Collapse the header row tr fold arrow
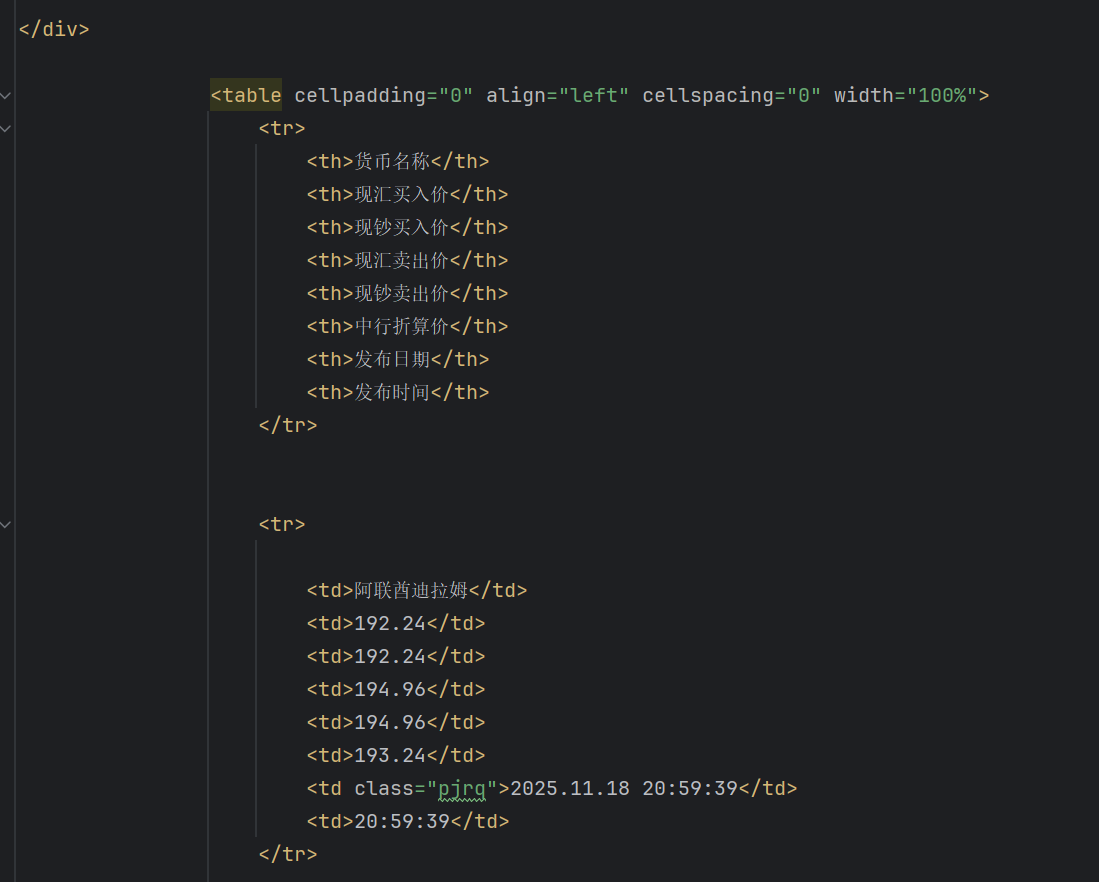Screen dimensions: 1099x882 7,129
